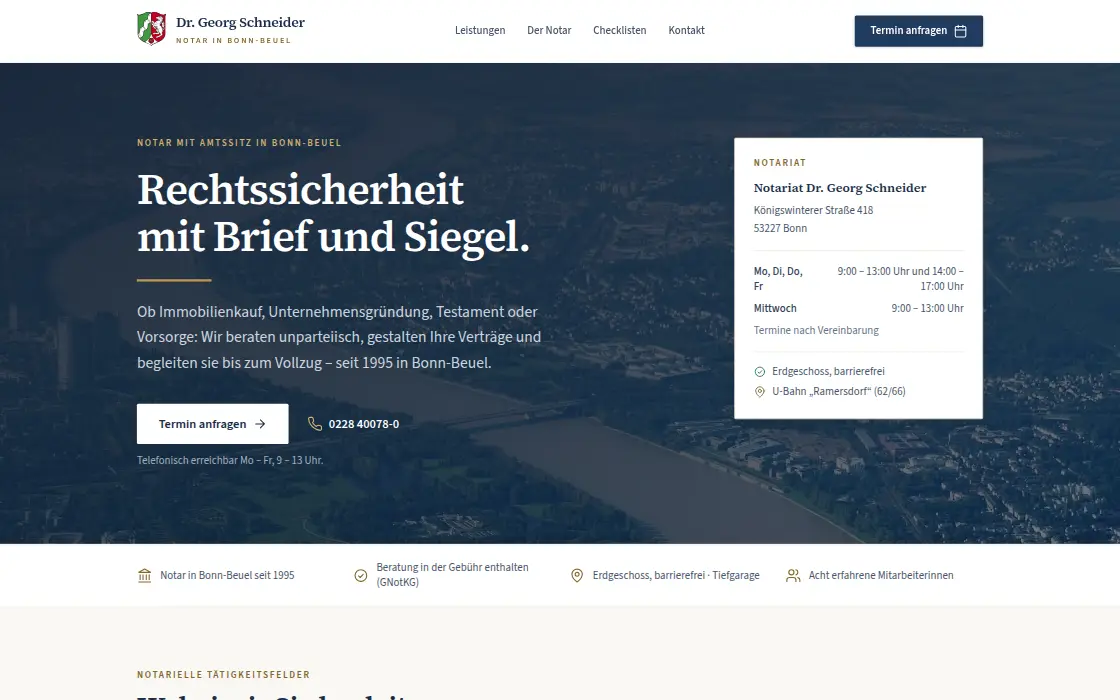Click the white hero Termin anfragen button

point(213,424)
